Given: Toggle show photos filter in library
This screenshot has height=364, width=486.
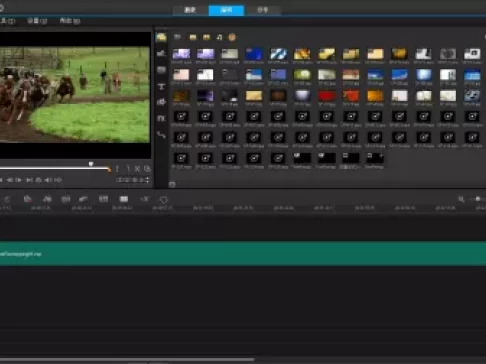Looking at the screenshot, I should [206, 37].
